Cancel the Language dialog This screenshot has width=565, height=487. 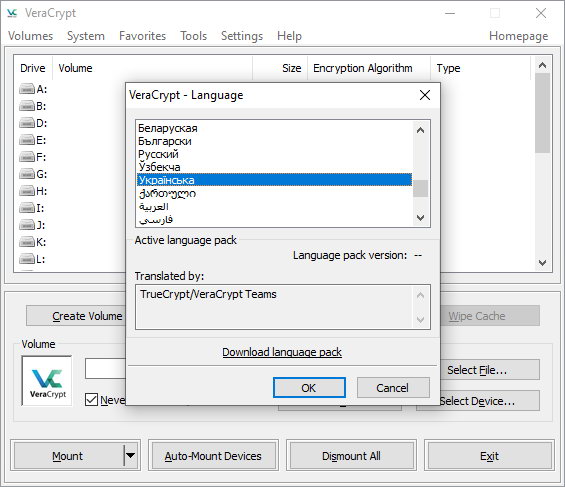tap(393, 388)
